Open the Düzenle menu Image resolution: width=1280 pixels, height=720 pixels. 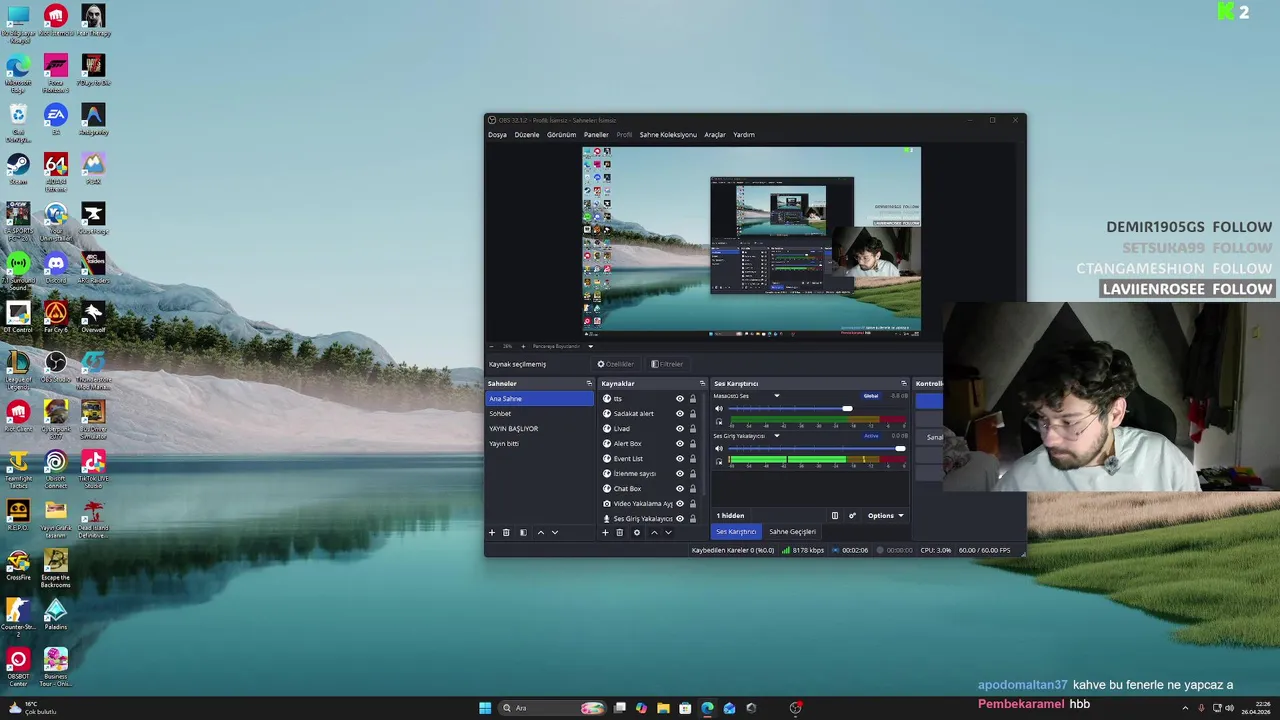coord(527,135)
